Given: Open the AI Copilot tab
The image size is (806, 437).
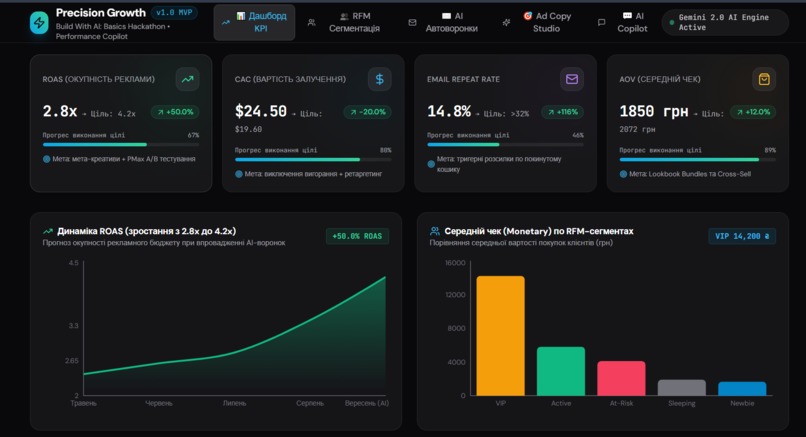Looking at the screenshot, I should (x=632, y=22).
